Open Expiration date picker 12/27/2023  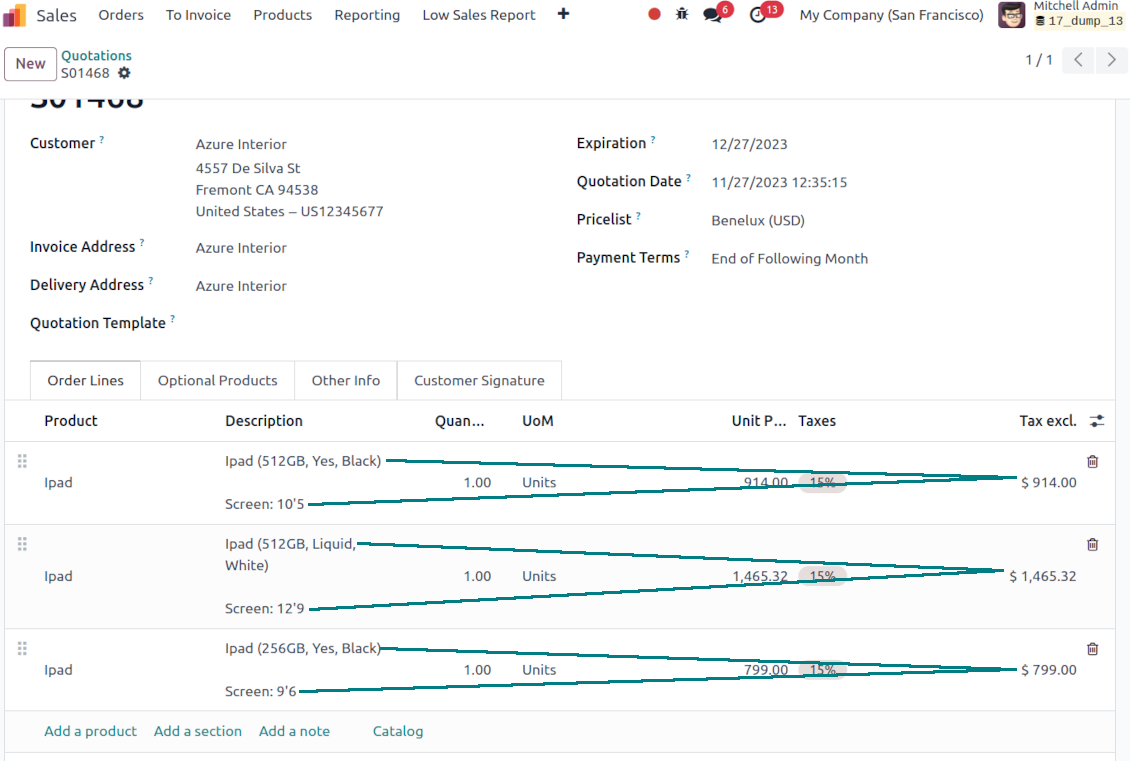(x=749, y=144)
